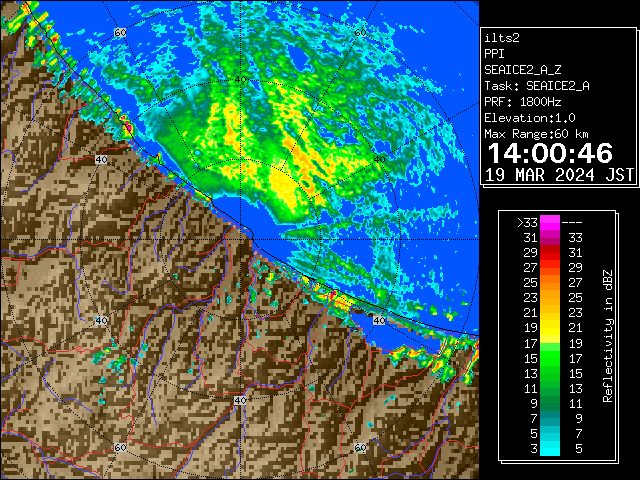The height and width of the screenshot is (480, 640).
Task: Click the 'Max Range:60 km' text
Action: tap(536, 134)
